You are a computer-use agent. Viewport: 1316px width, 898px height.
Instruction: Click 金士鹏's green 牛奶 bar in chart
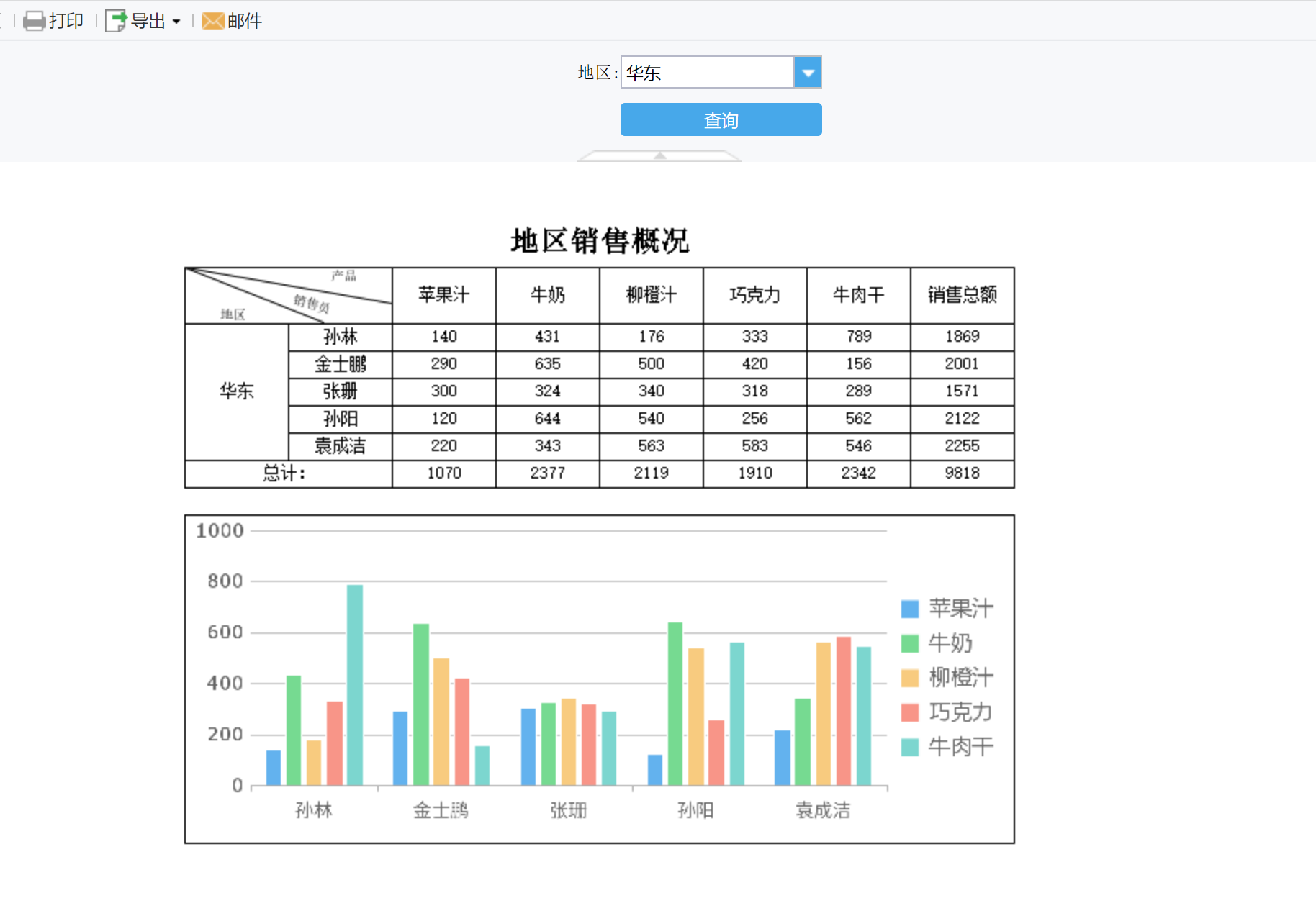pyautogui.click(x=421, y=704)
